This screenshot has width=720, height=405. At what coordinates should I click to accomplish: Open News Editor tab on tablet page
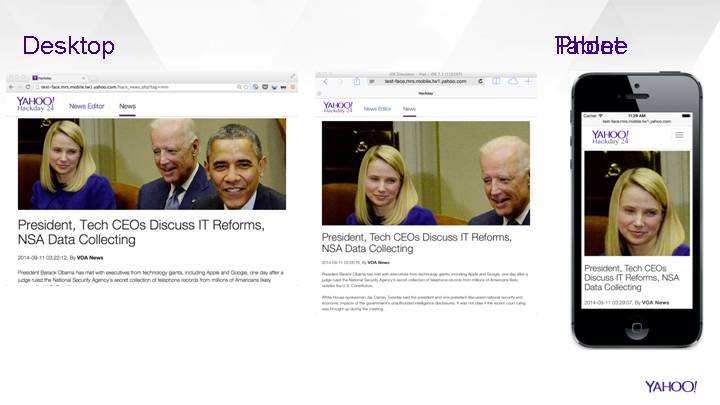click(x=377, y=108)
